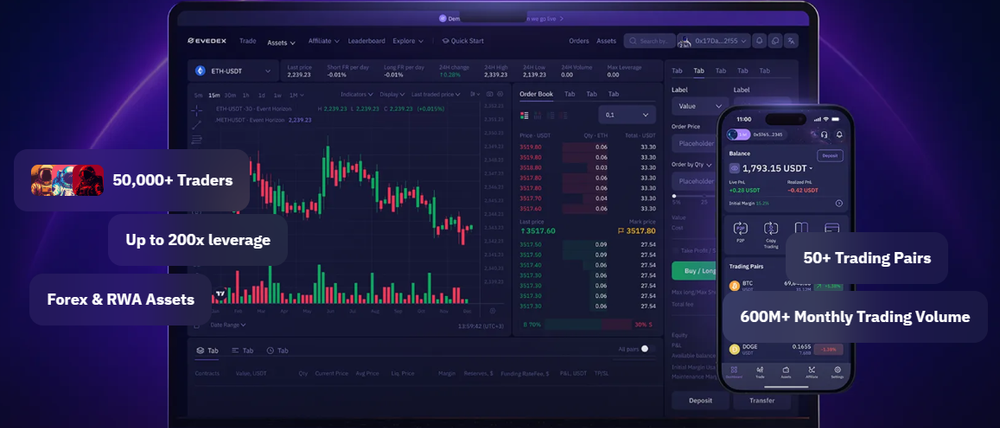
Task: Click the Deposit button on desktop panel
Action: tap(700, 401)
